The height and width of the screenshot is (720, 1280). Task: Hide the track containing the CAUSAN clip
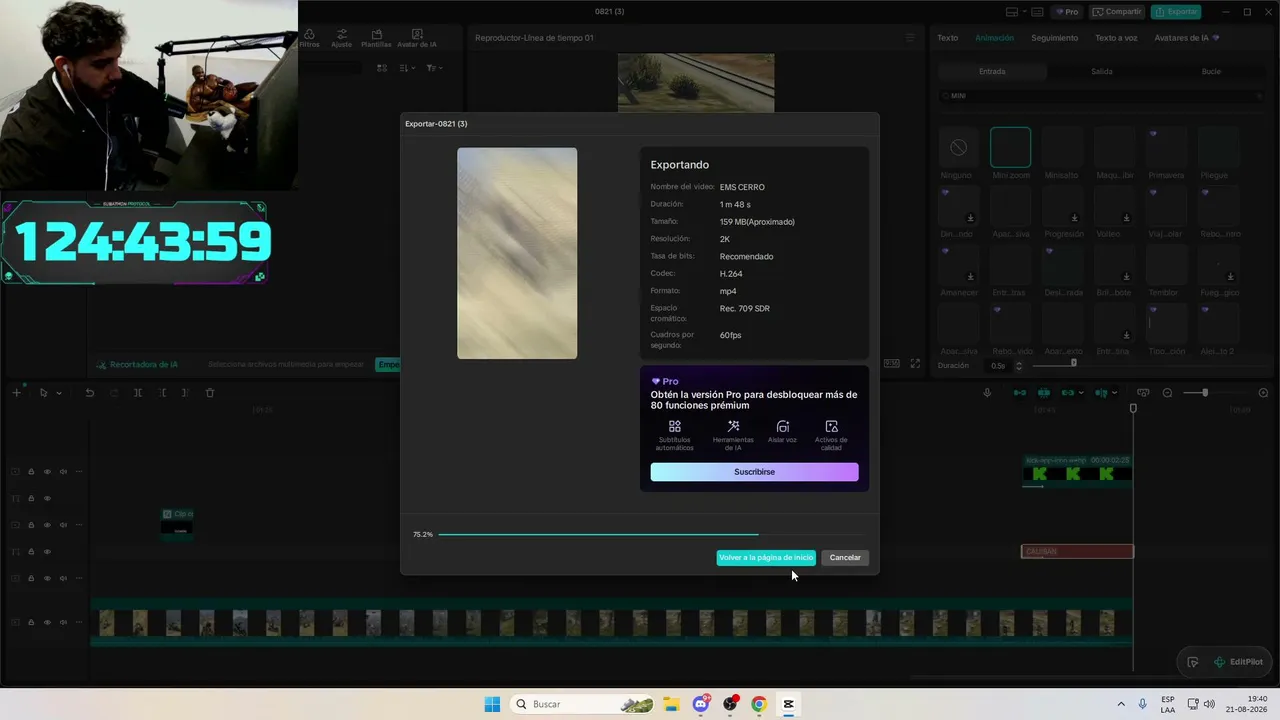click(47, 552)
